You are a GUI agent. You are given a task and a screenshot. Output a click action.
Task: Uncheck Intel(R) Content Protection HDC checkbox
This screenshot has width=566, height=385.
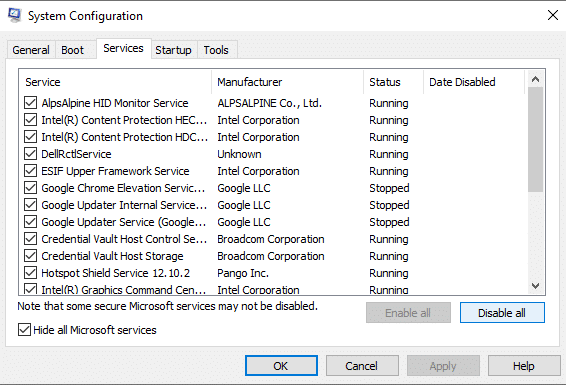pyautogui.click(x=30, y=137)
